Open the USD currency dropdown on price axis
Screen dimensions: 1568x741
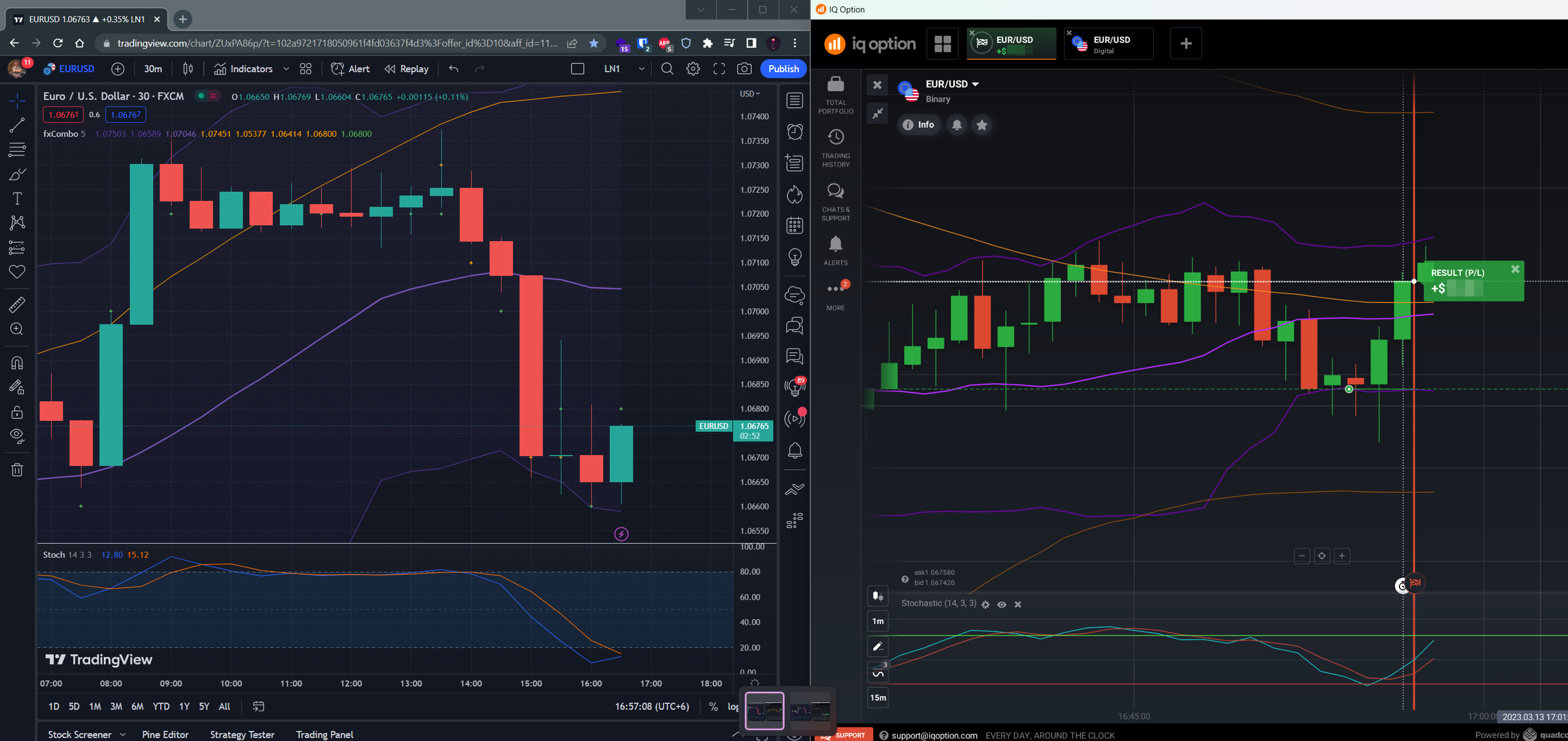[x=749, y=94]
